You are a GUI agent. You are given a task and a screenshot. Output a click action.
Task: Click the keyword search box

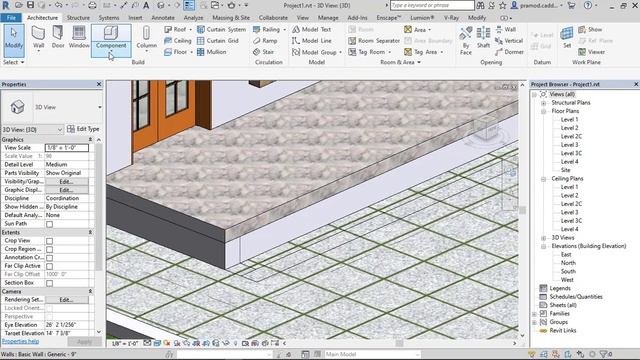tap(432, 5)
